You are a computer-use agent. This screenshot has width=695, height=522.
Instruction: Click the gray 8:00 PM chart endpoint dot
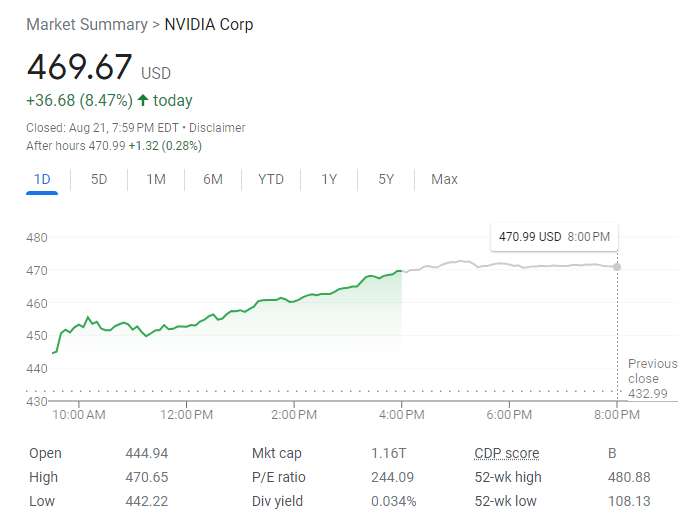pyautogui.click(x=616, y=266)
